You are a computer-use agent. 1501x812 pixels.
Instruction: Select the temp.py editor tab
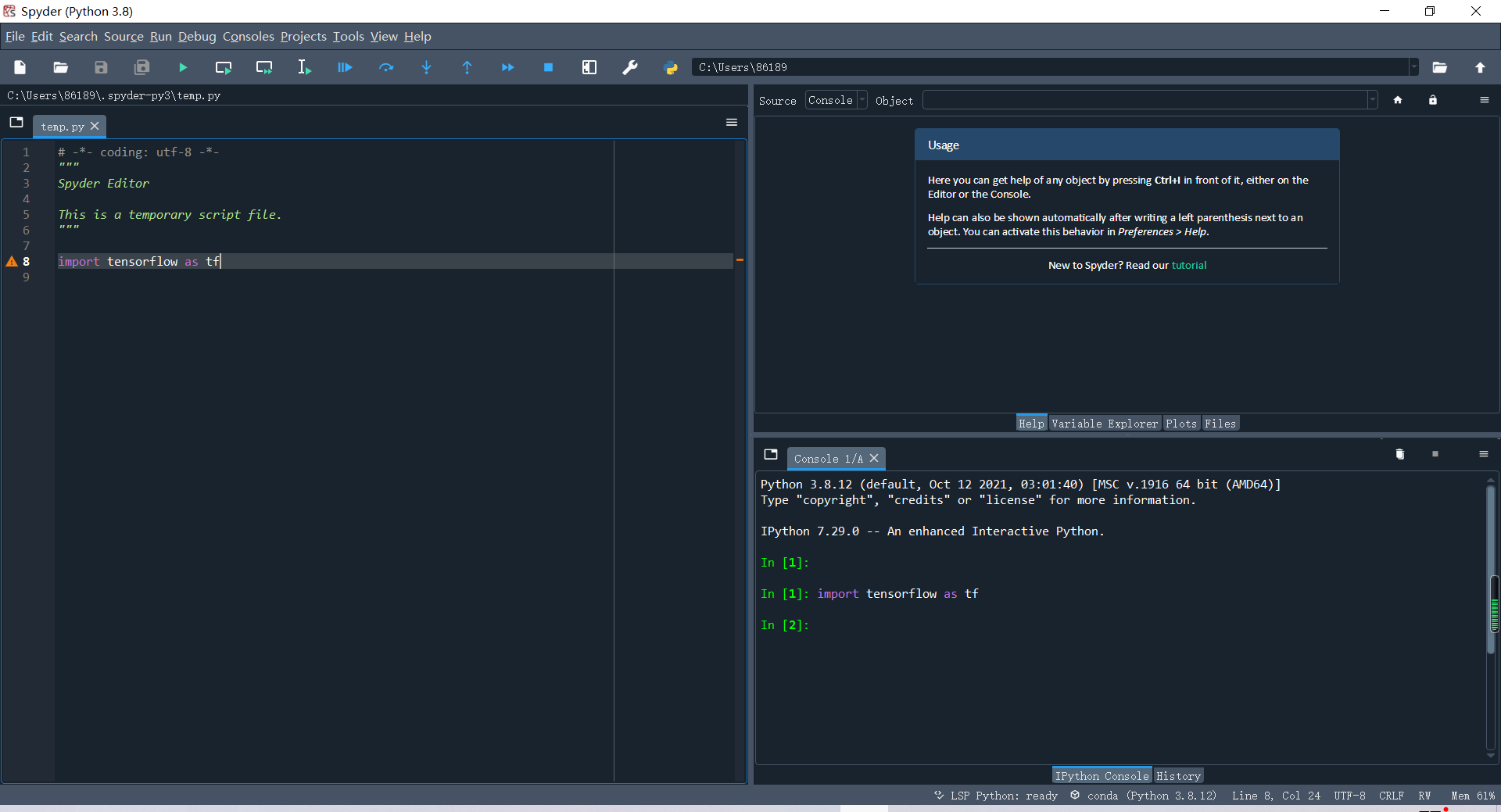tap(63, 127)
